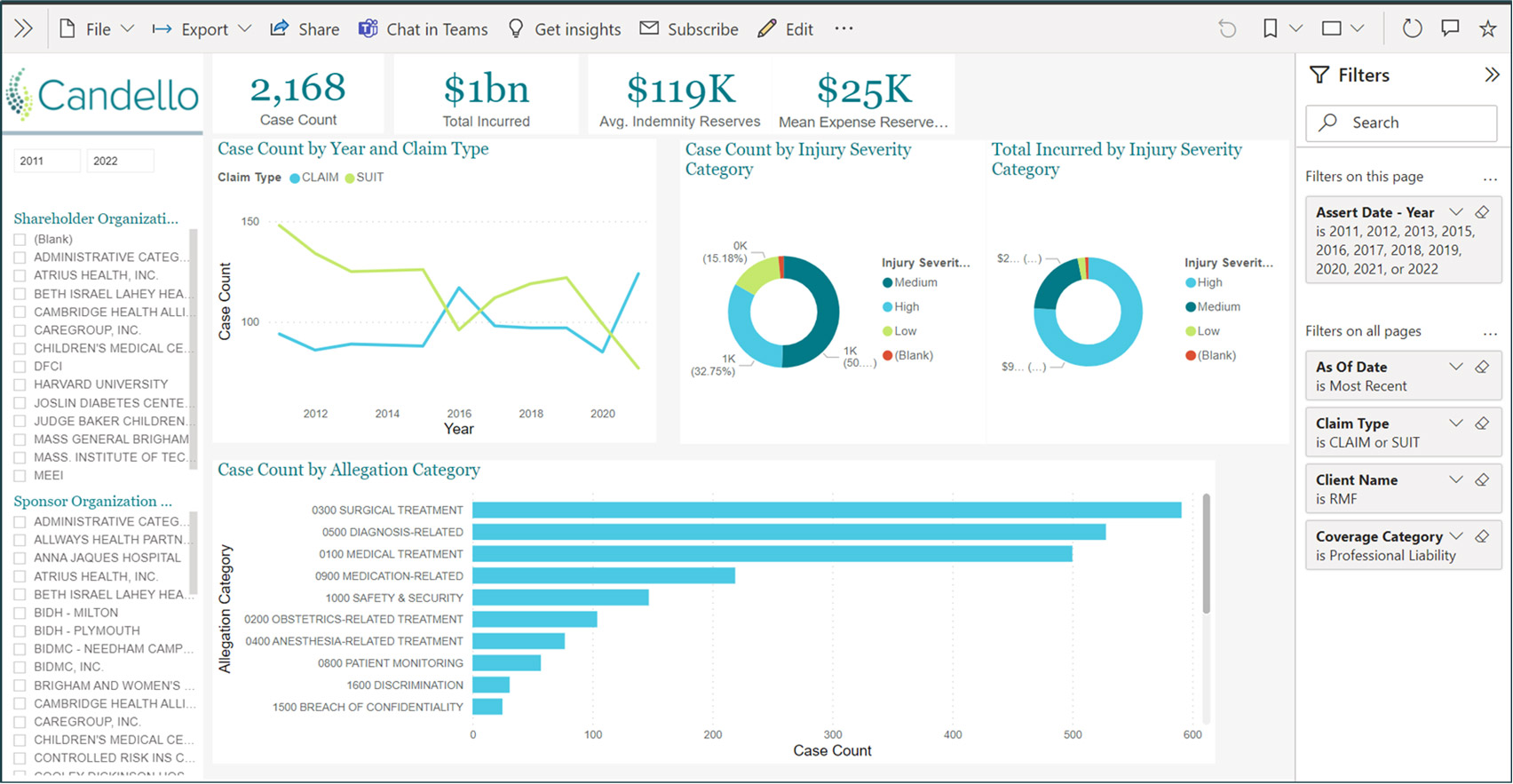Open the File menu
Image resolution: width=1513 pixels, height=784 pixels.
[x=98, y=29]
